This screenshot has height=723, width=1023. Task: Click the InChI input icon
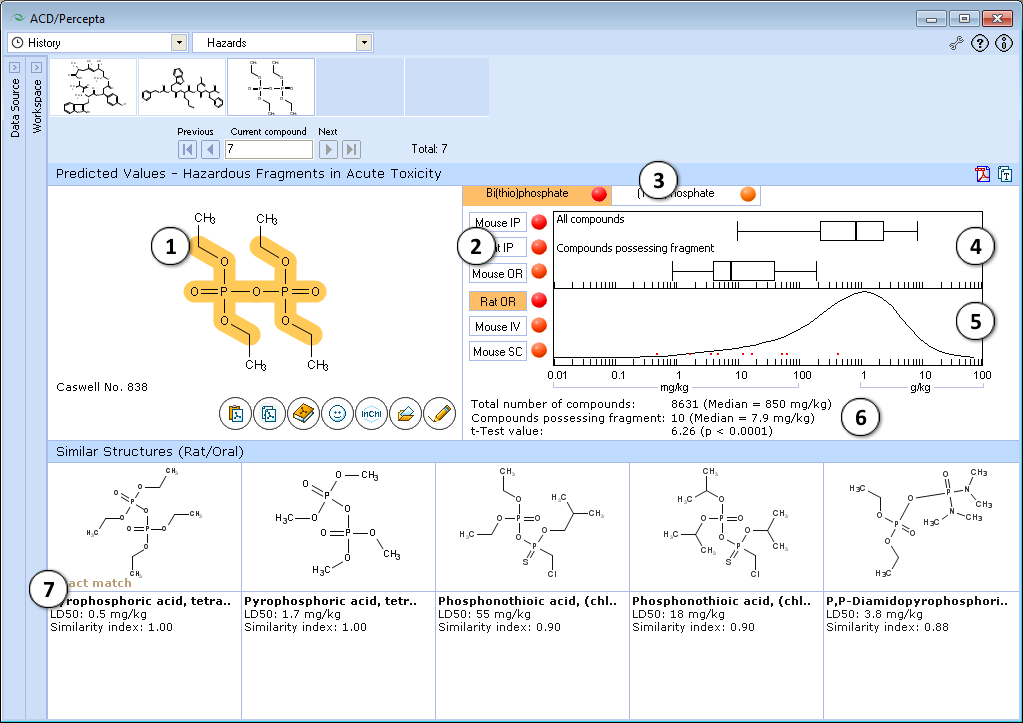[371, 414]
